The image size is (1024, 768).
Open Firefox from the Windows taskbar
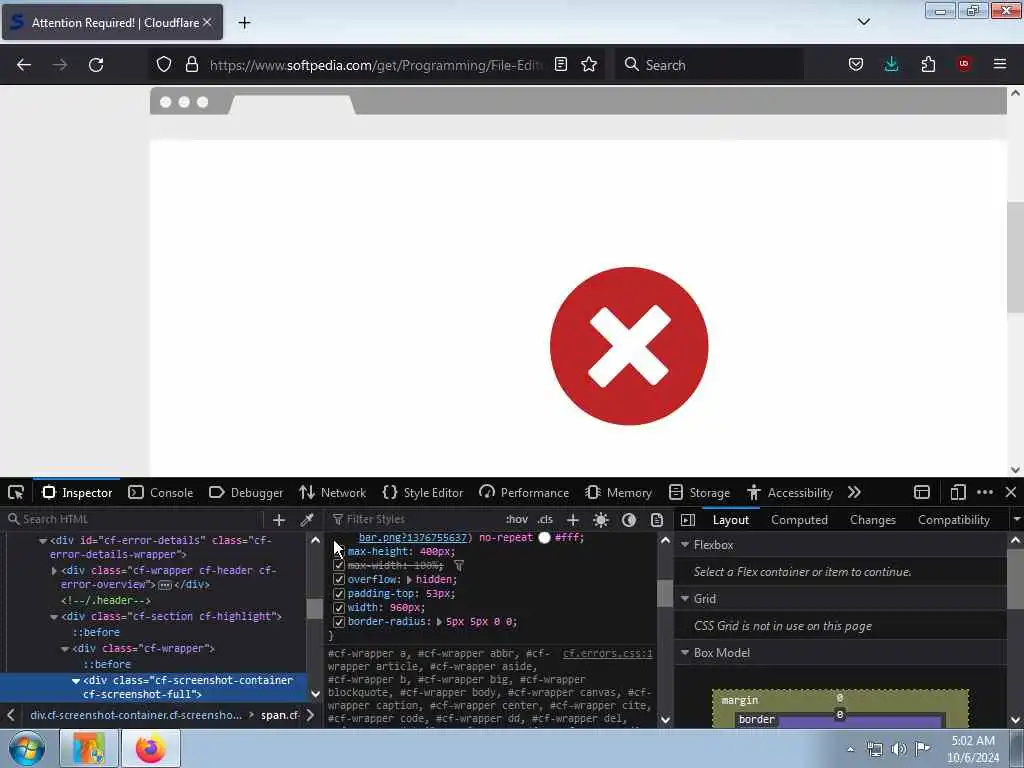pyautogui.click(x=151, y=748)
